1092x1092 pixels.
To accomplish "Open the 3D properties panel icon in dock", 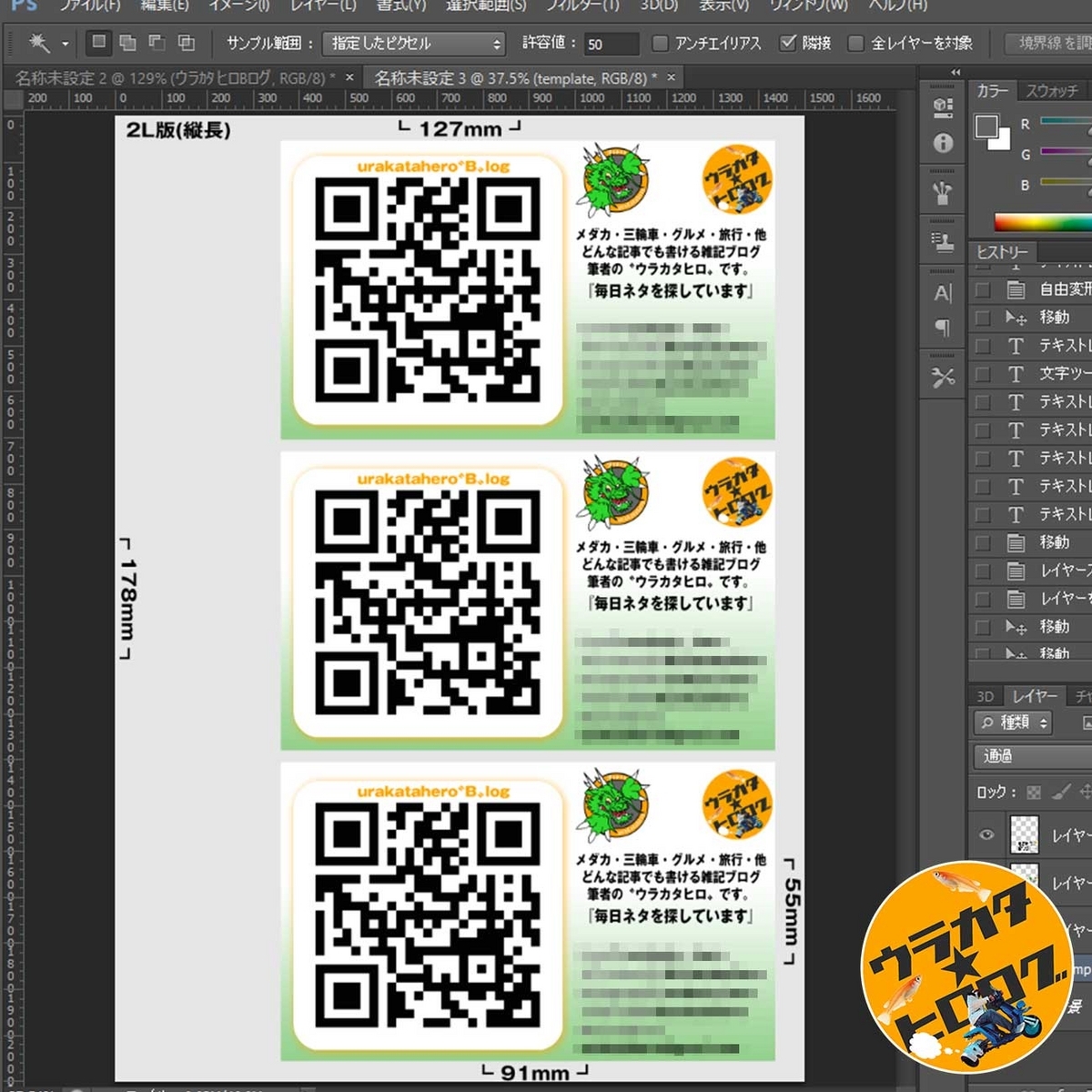I will pyautogui.click(x=943, y=107).
